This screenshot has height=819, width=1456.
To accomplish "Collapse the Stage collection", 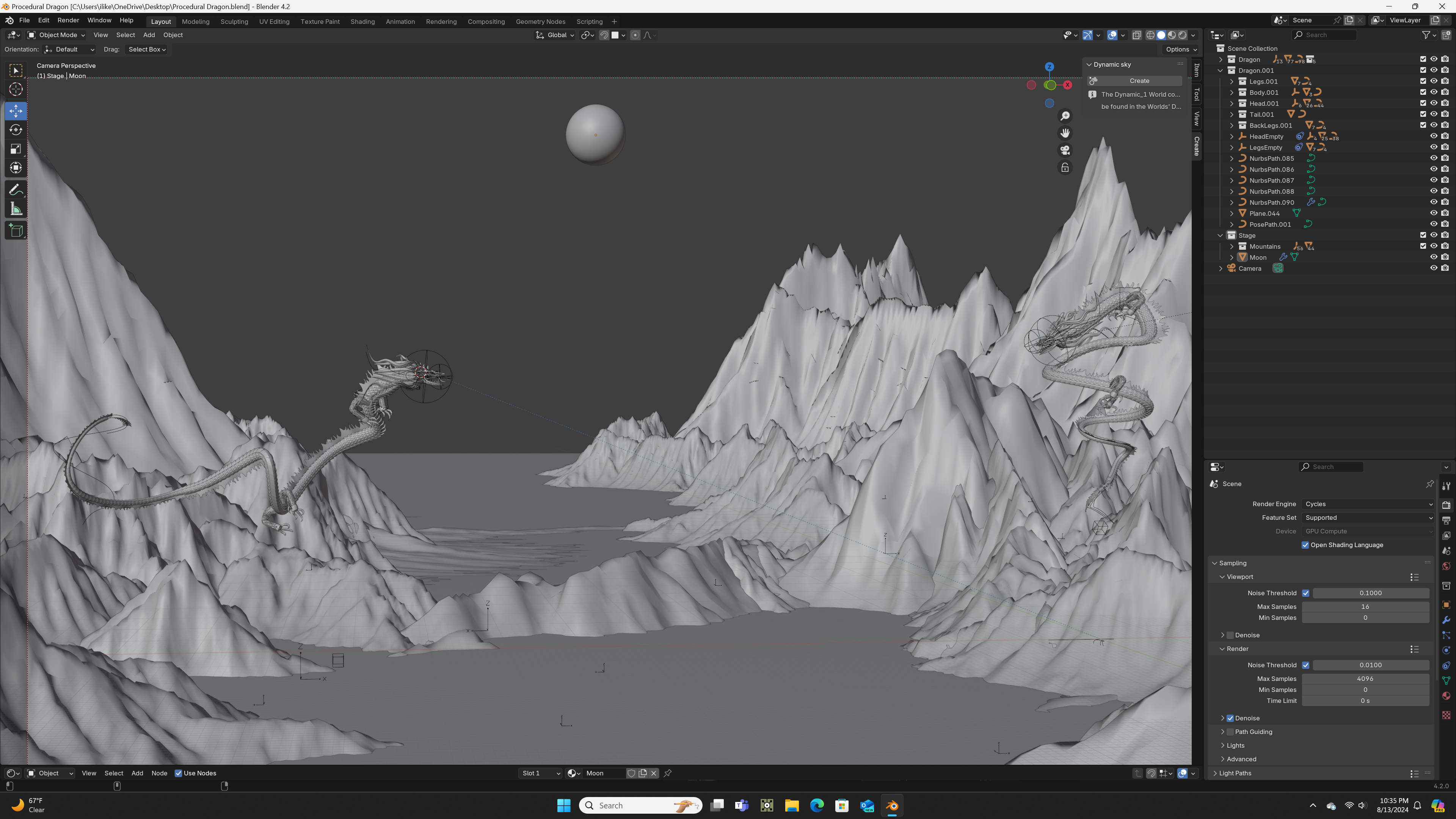I will coord(1220,236).
